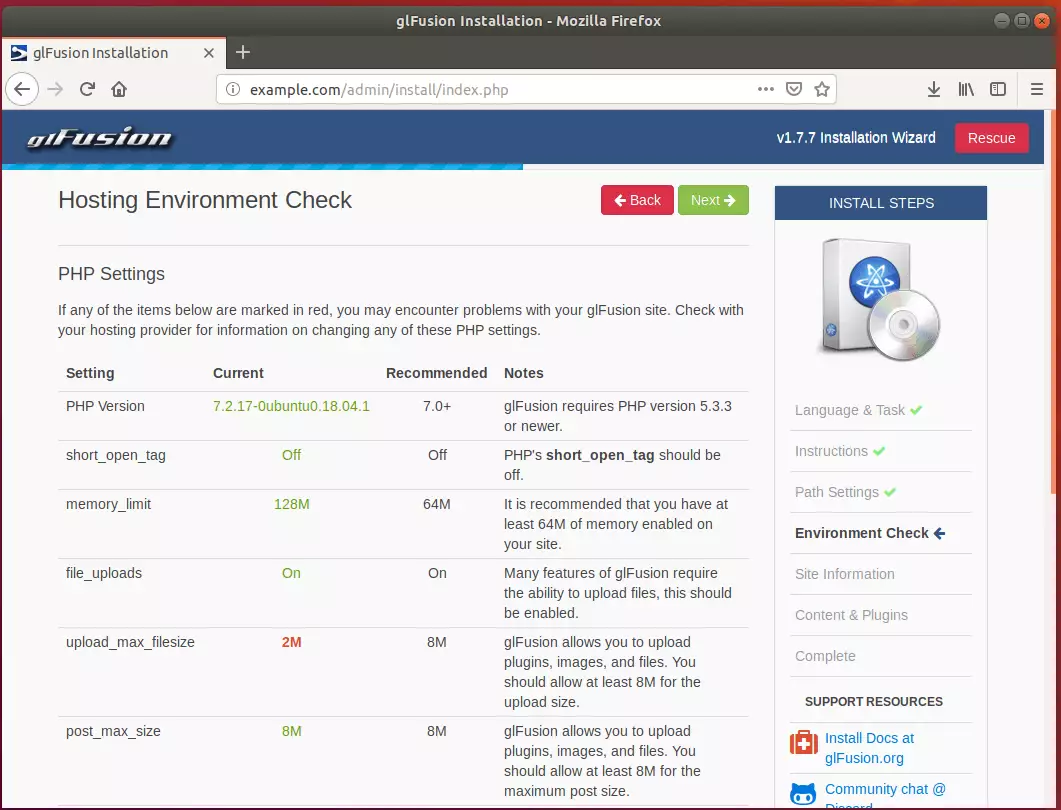Open a new browser tab
This screenshot has width=1061, height=810.
click(x=243, y=52)
